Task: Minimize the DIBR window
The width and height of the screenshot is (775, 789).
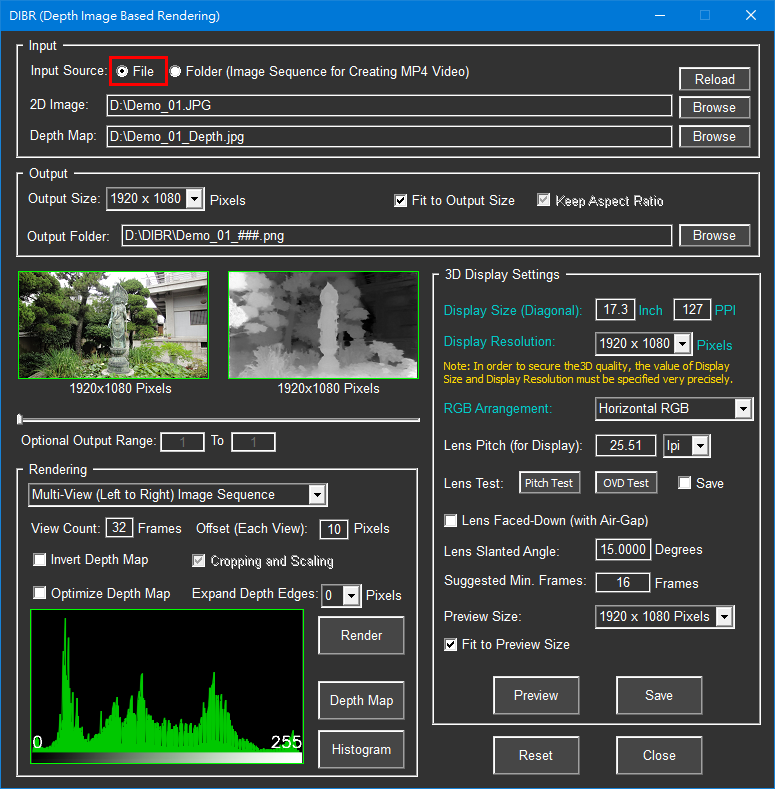Action: [660, 16]
